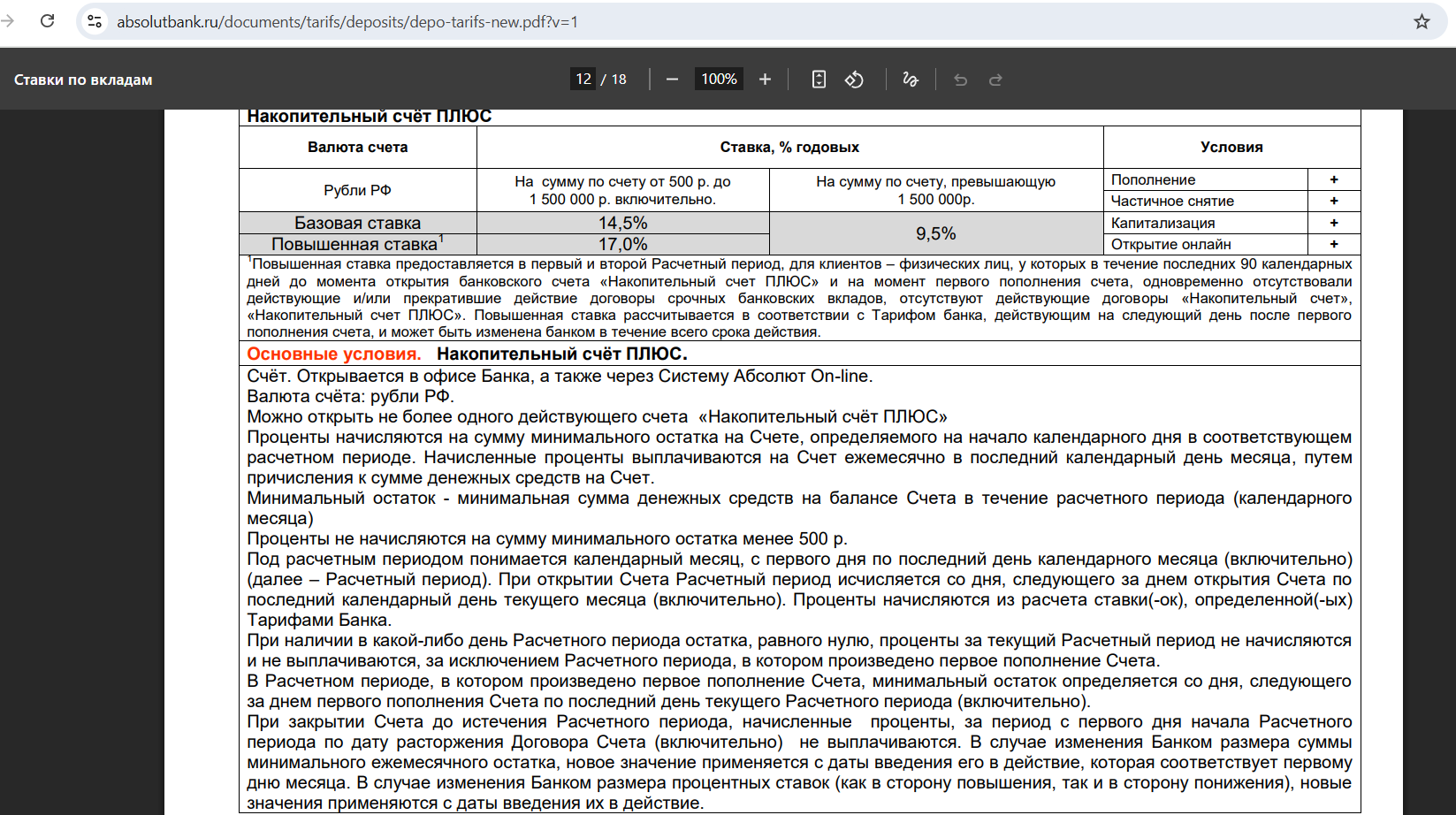1456x815 pixels.
Task: Click the redo arrow in PDF toolbar
Action: pyautogui.click(x=995, y=80)
